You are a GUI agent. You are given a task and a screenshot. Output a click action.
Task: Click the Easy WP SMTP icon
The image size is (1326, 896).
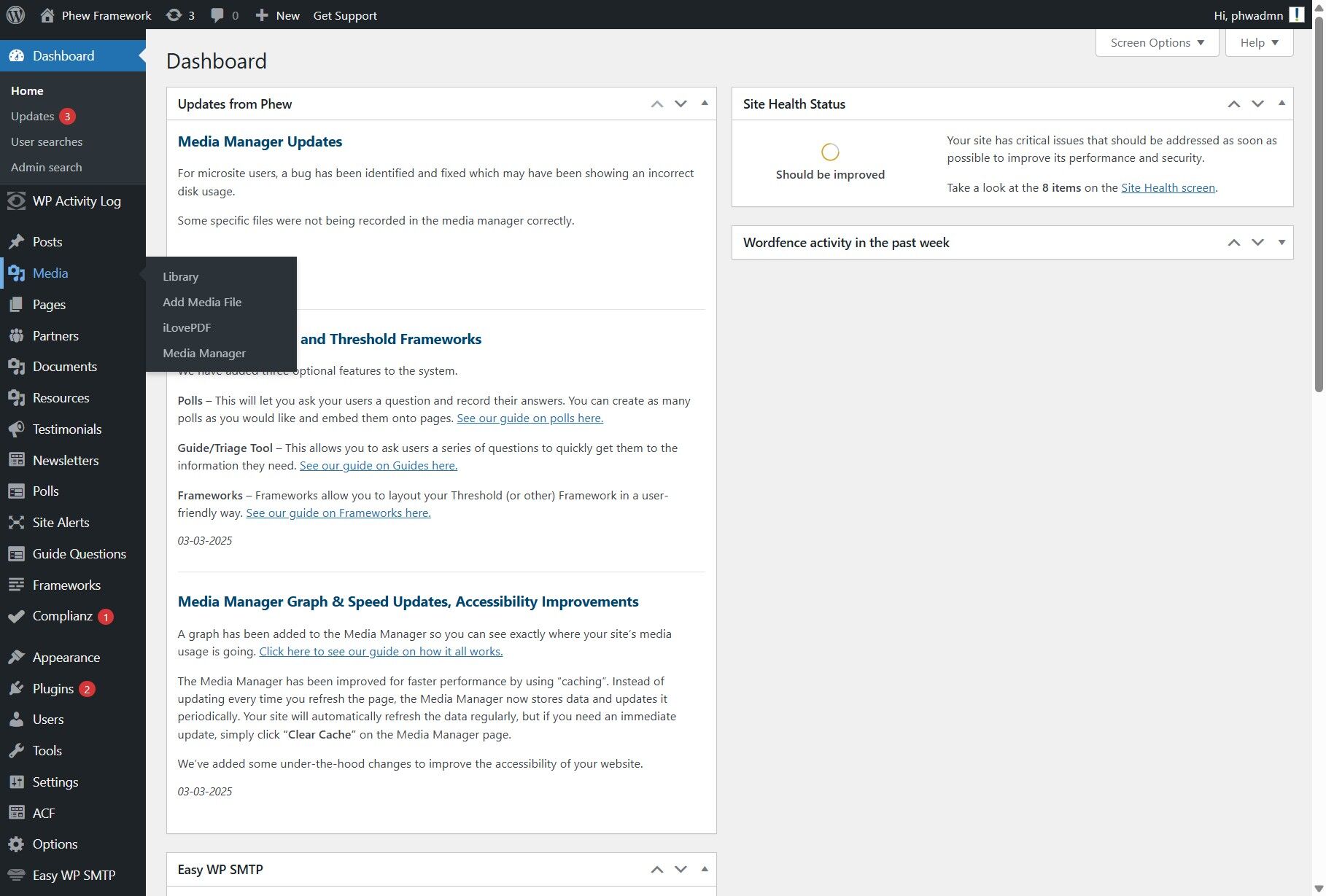[16, 876]
